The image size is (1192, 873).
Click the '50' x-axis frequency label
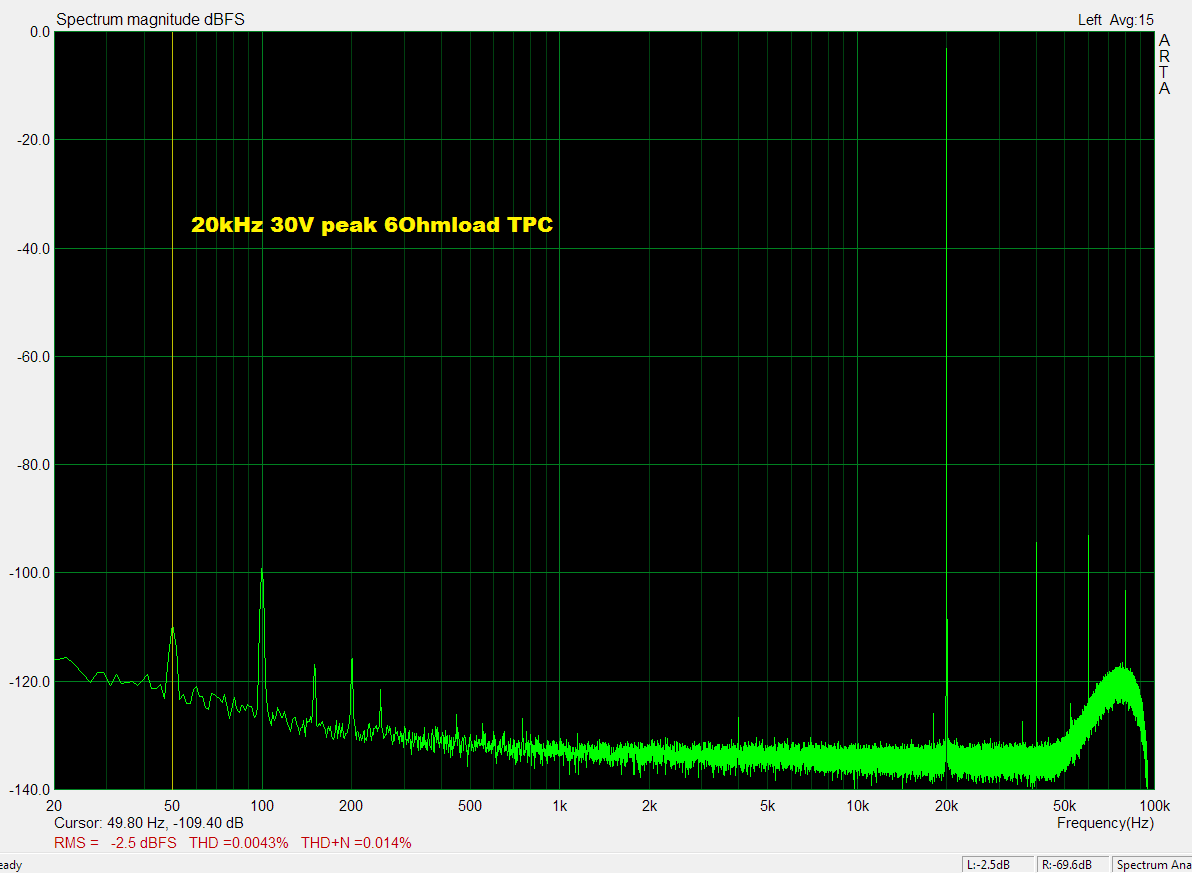tap(173, 805)
